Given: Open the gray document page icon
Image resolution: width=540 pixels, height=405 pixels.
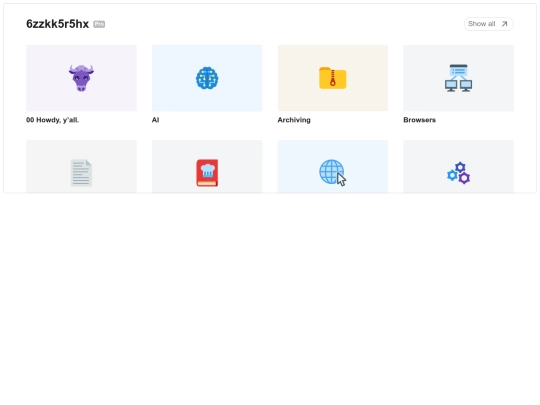Looking at the screenshot, I should coord(81,173).
